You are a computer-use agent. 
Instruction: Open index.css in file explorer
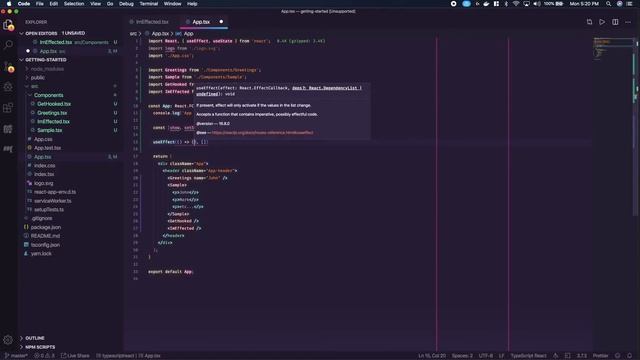coord(44,166)
